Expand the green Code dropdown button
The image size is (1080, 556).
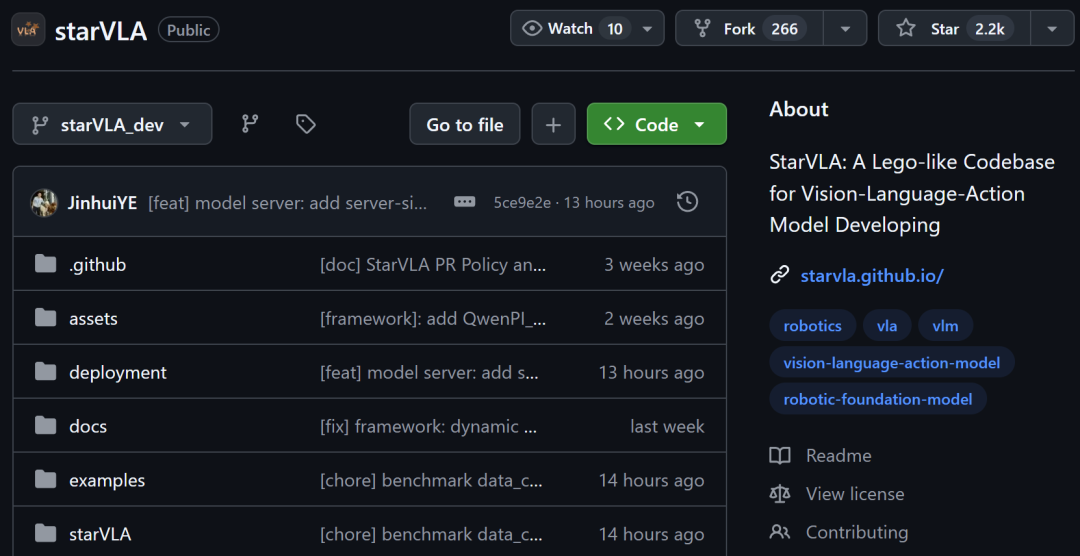pos(656,124)
